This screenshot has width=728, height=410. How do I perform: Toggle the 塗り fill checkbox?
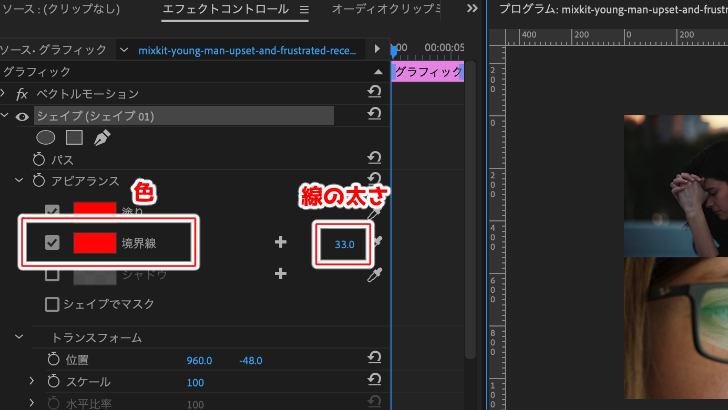coord(52,210)
